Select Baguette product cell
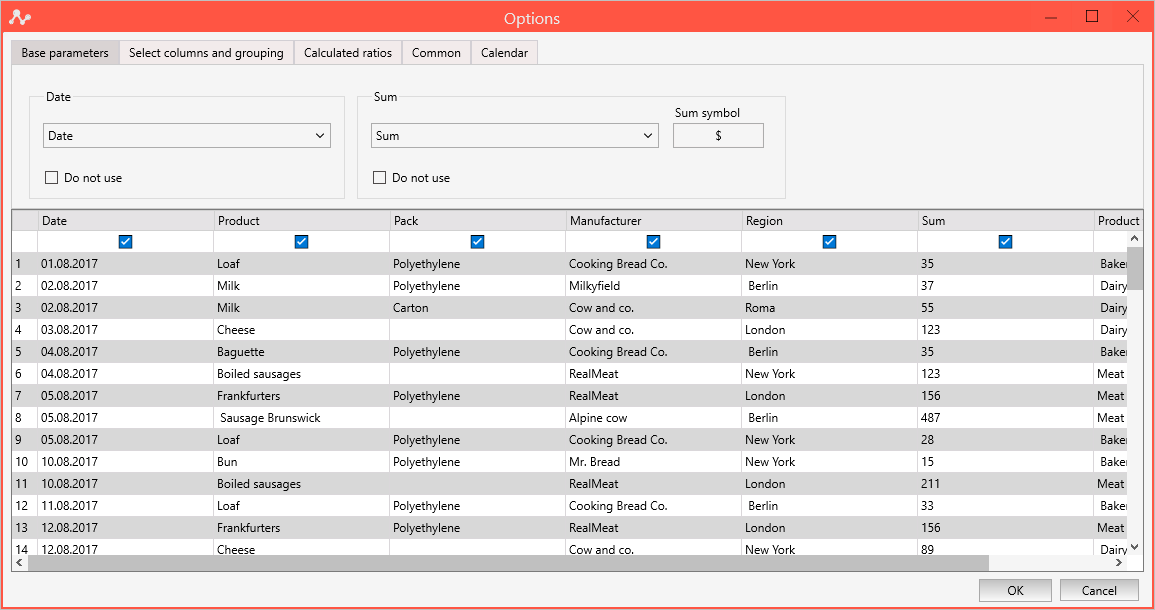The width and height of the screenshot is (1155, 610). click(302, 352)
